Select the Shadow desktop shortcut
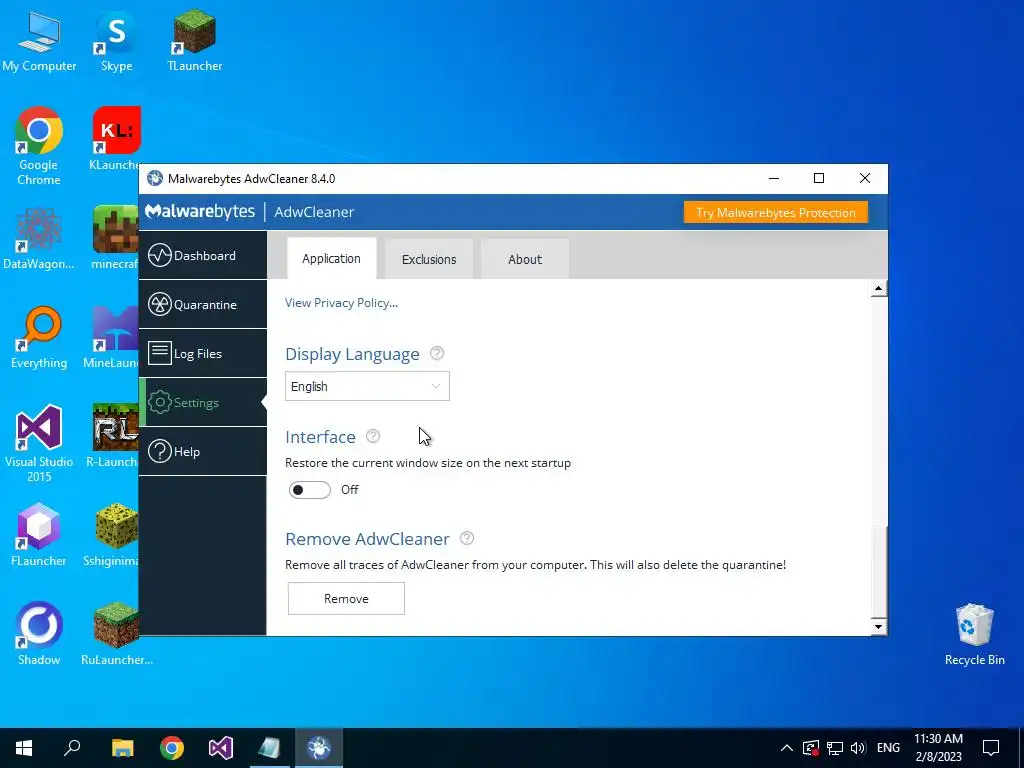Screen dimensions: 1024x768 [39, 633]
